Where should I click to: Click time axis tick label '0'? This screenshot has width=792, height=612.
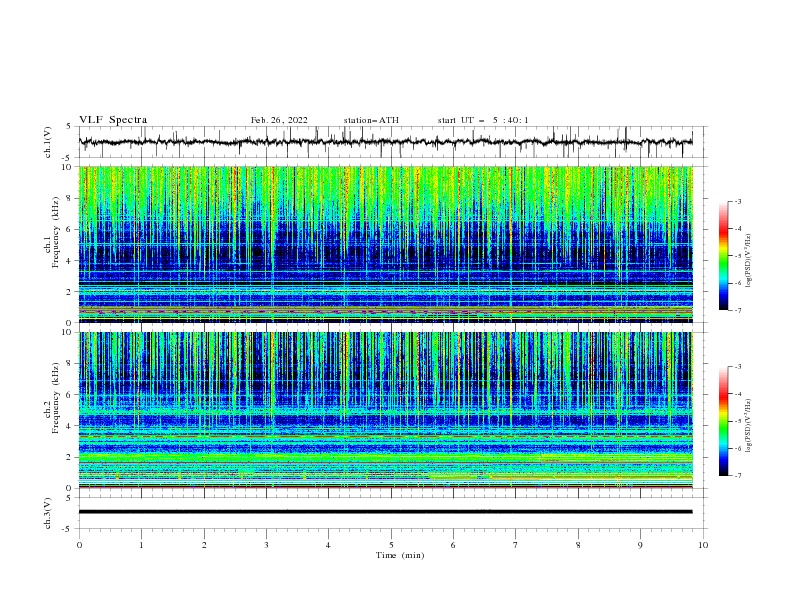click(x=79, y=545)
